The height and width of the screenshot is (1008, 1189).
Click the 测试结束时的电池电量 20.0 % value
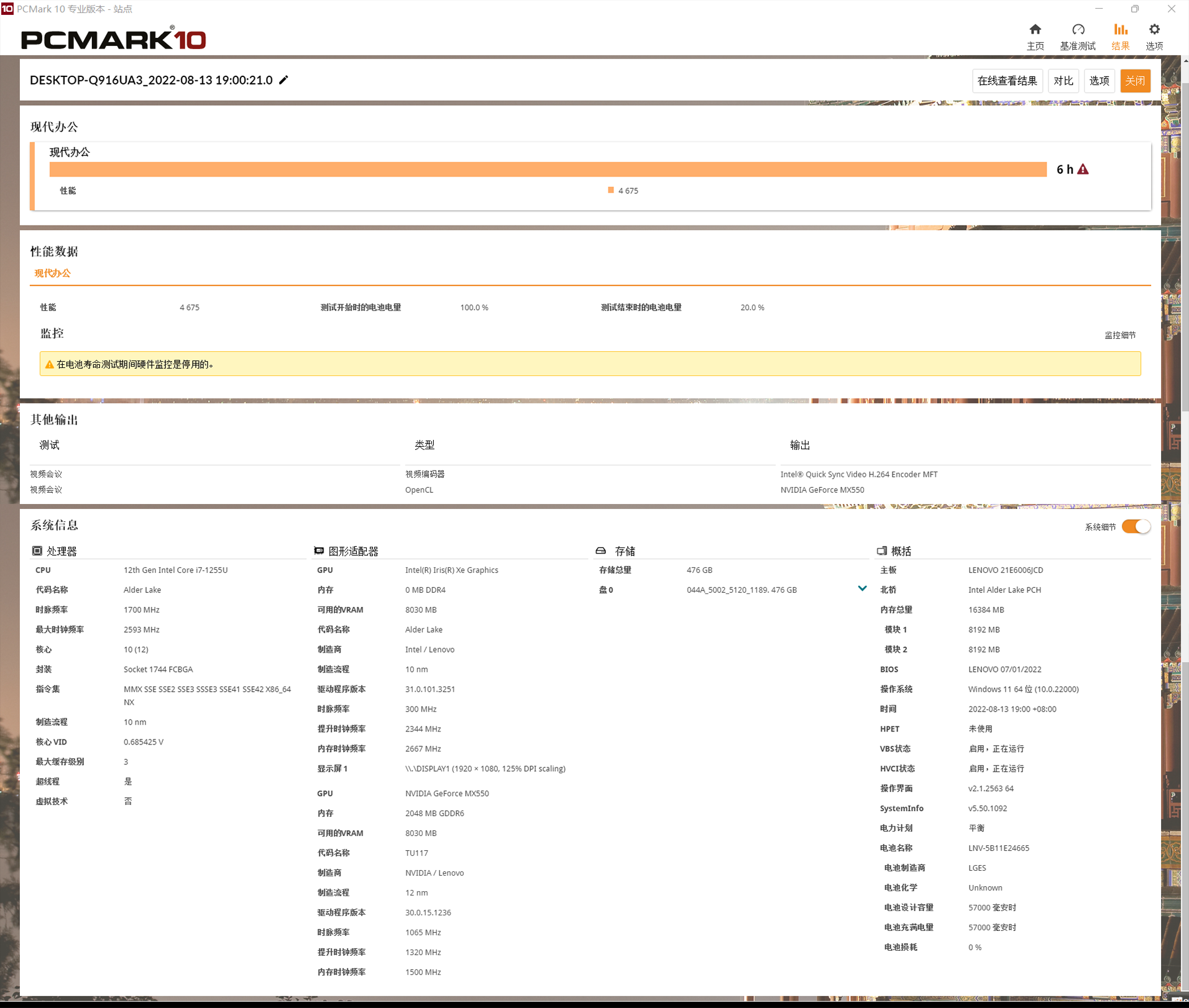752,308
